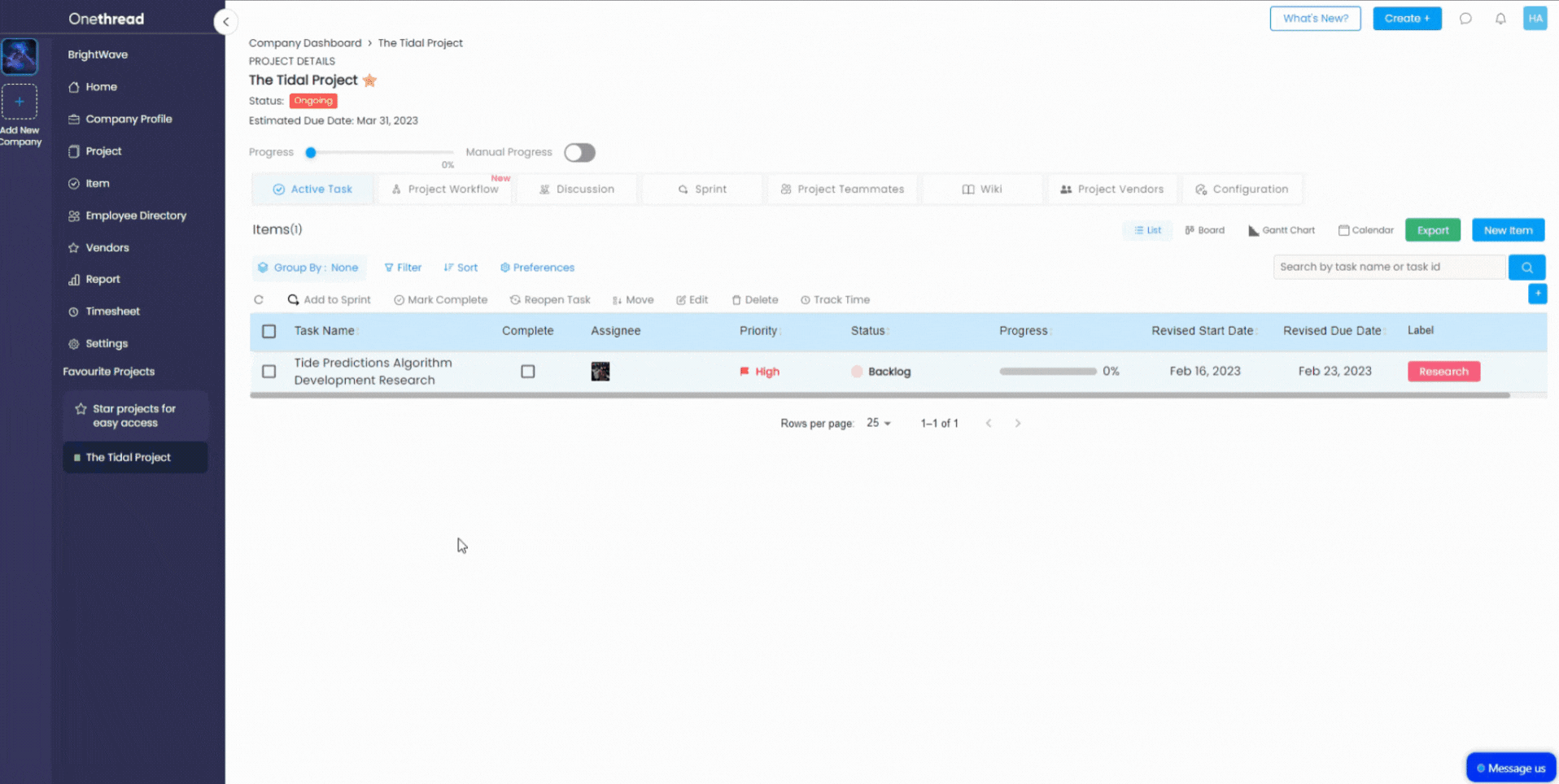This screenshot has height=784, width=1559.
Task: Collapse the sidebar with the chevron button
Action: tap(225, 22)
